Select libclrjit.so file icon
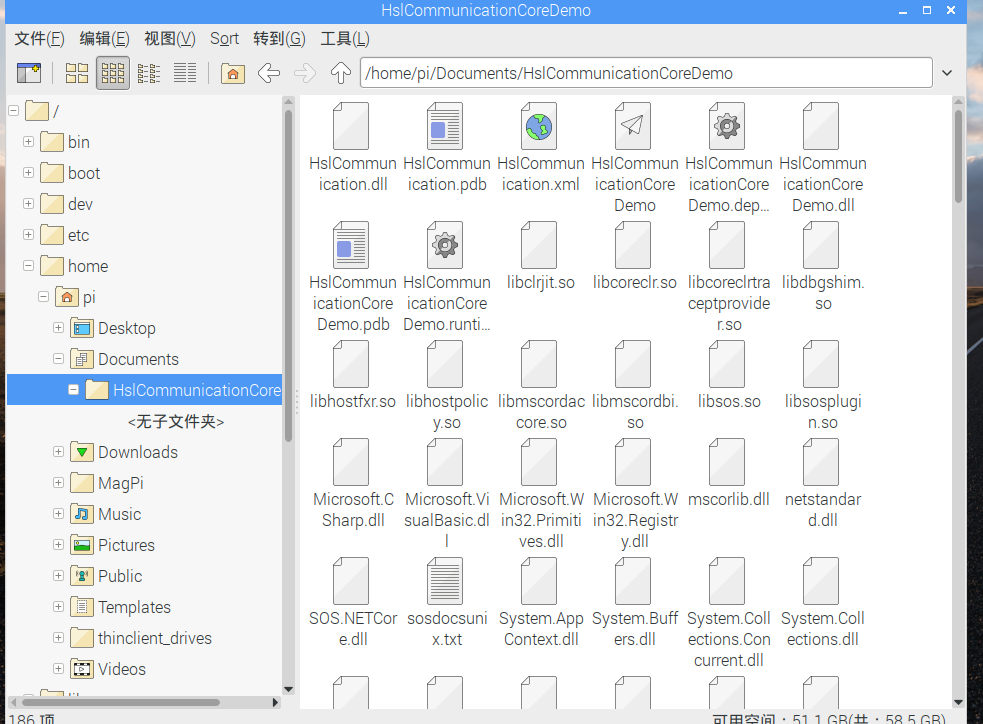983x724 pixels. 539,245
